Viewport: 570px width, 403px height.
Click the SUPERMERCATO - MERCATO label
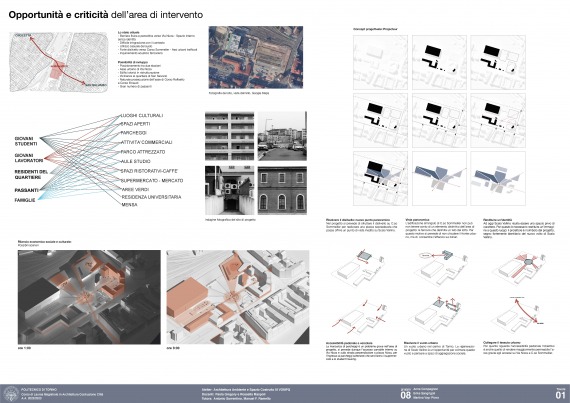(152, 181)
